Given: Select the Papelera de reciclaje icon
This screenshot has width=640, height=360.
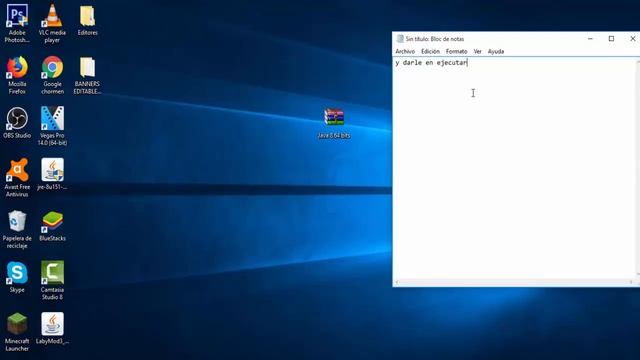Looking at the screenshot, I should tap(17, 221).
